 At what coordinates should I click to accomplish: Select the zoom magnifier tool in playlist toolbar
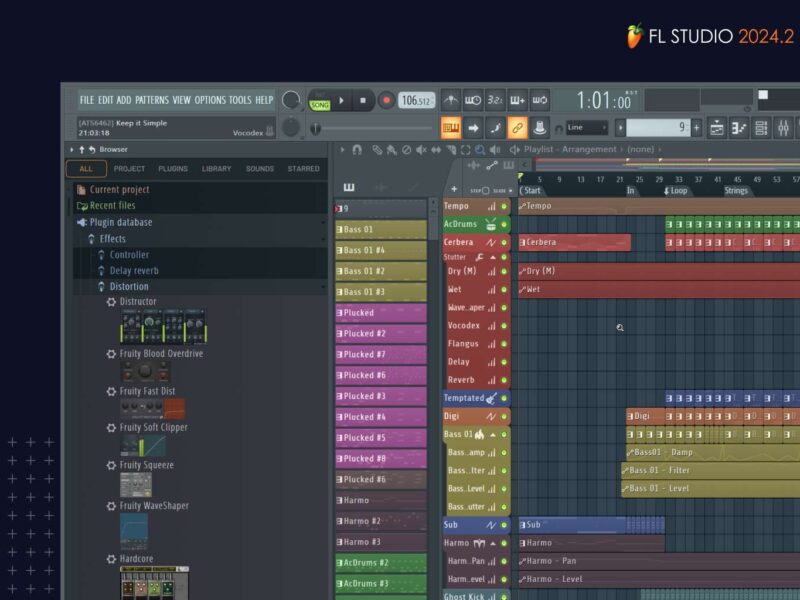coord(480,150)
